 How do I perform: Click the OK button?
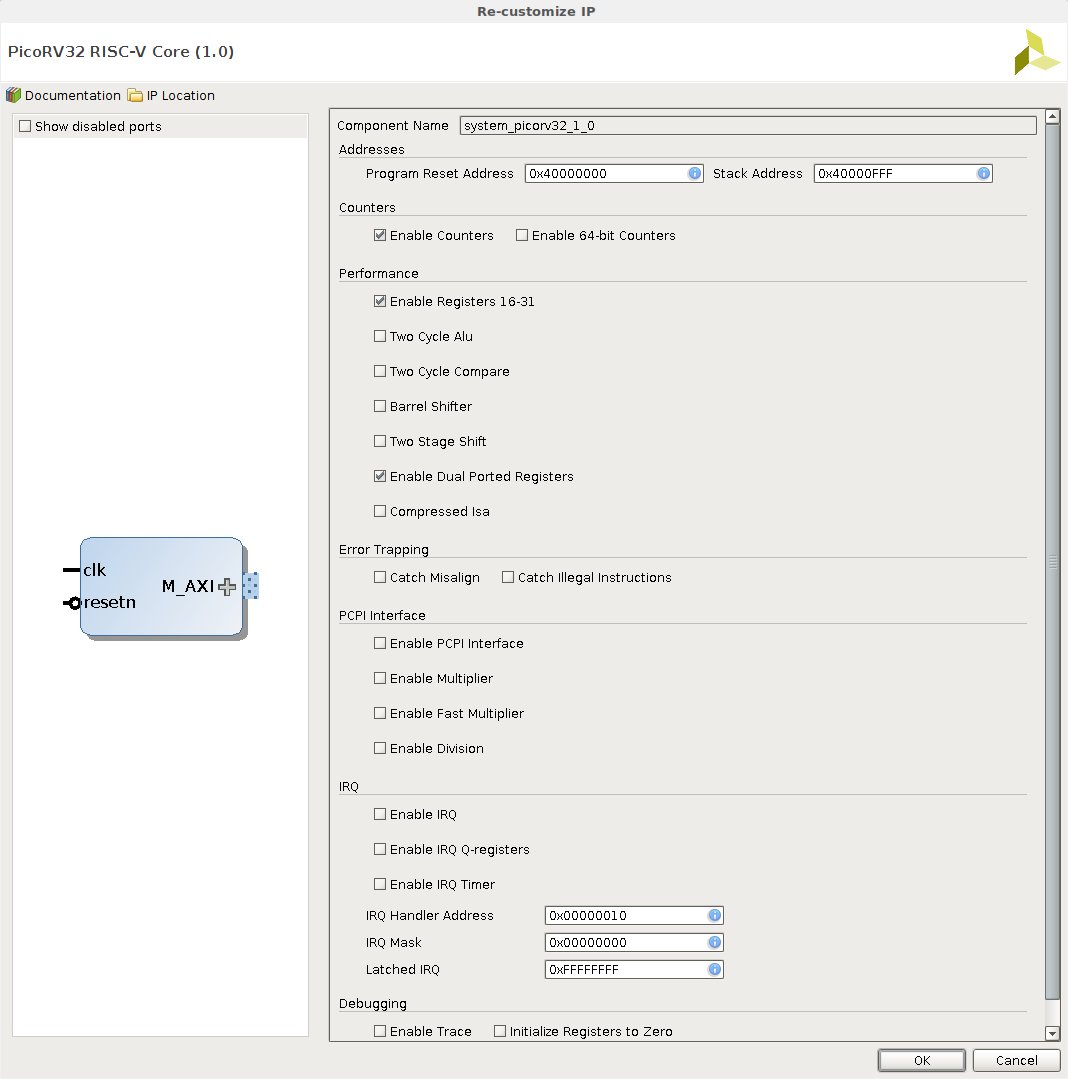click(921, 1060)
